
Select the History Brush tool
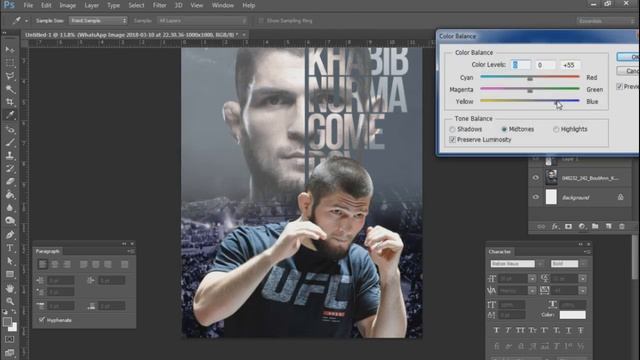[x=10, y=169]
